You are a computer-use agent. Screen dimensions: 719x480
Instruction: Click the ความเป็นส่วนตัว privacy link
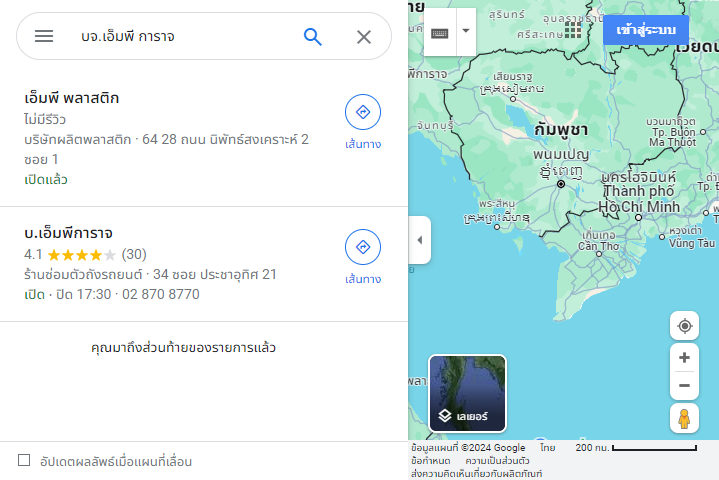click(x=497, y=461)
